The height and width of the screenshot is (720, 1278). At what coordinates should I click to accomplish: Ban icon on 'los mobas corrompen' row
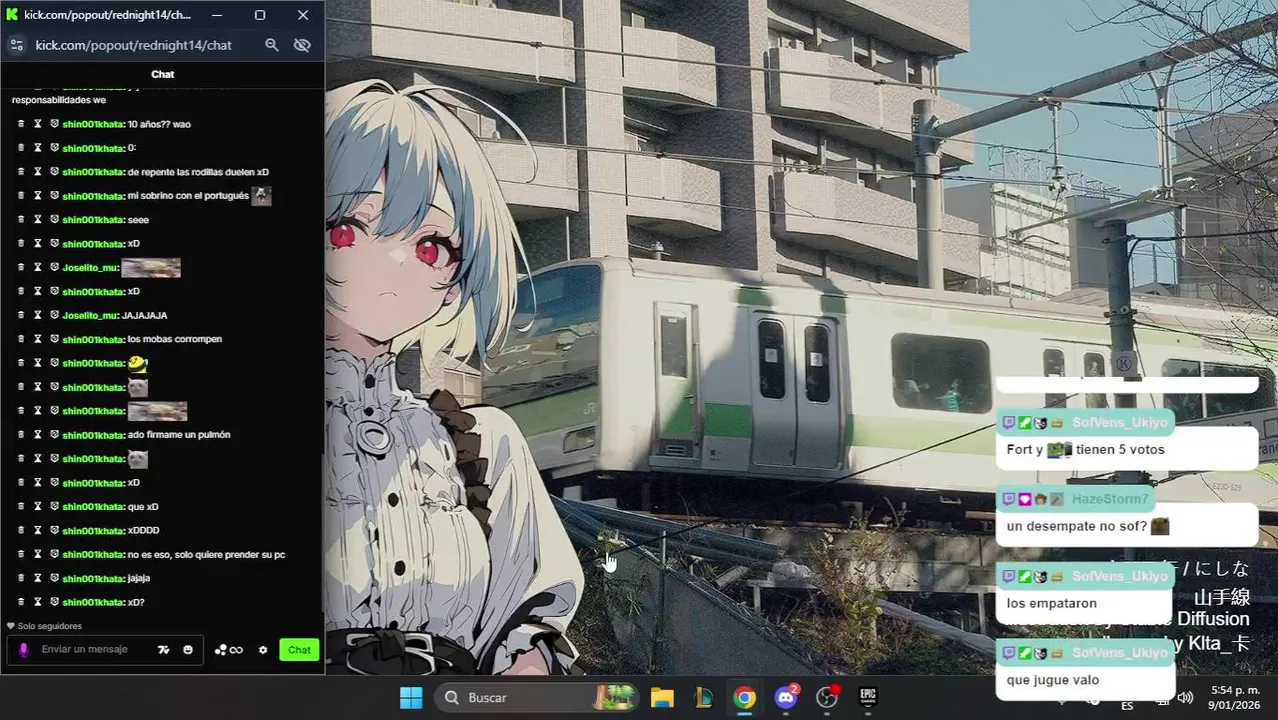pos(54,339)
